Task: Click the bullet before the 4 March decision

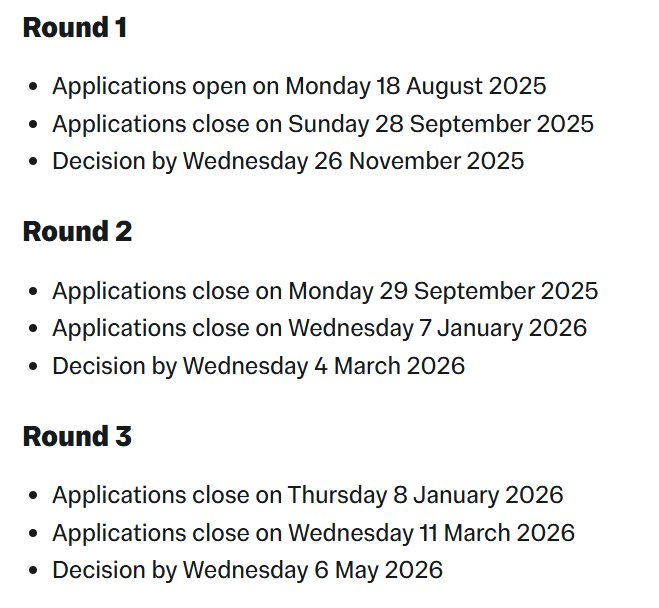Action: pyautogui.click(x=33, y=366)
